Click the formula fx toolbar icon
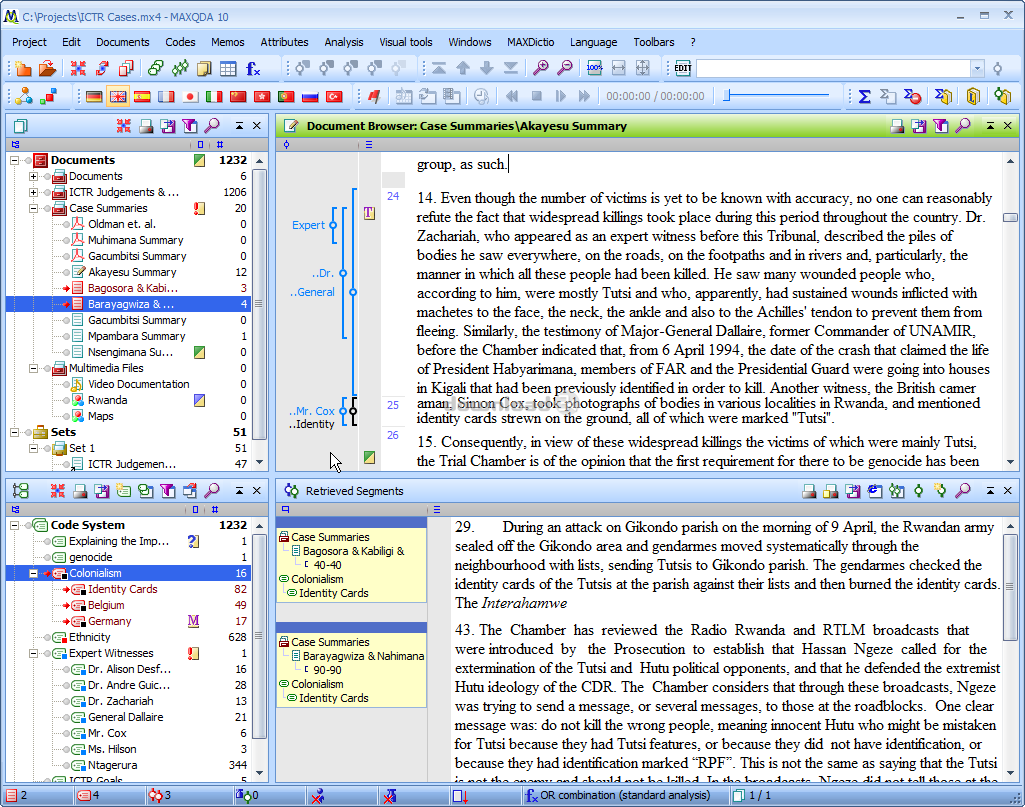1025x807 pixels. point(254,68)
